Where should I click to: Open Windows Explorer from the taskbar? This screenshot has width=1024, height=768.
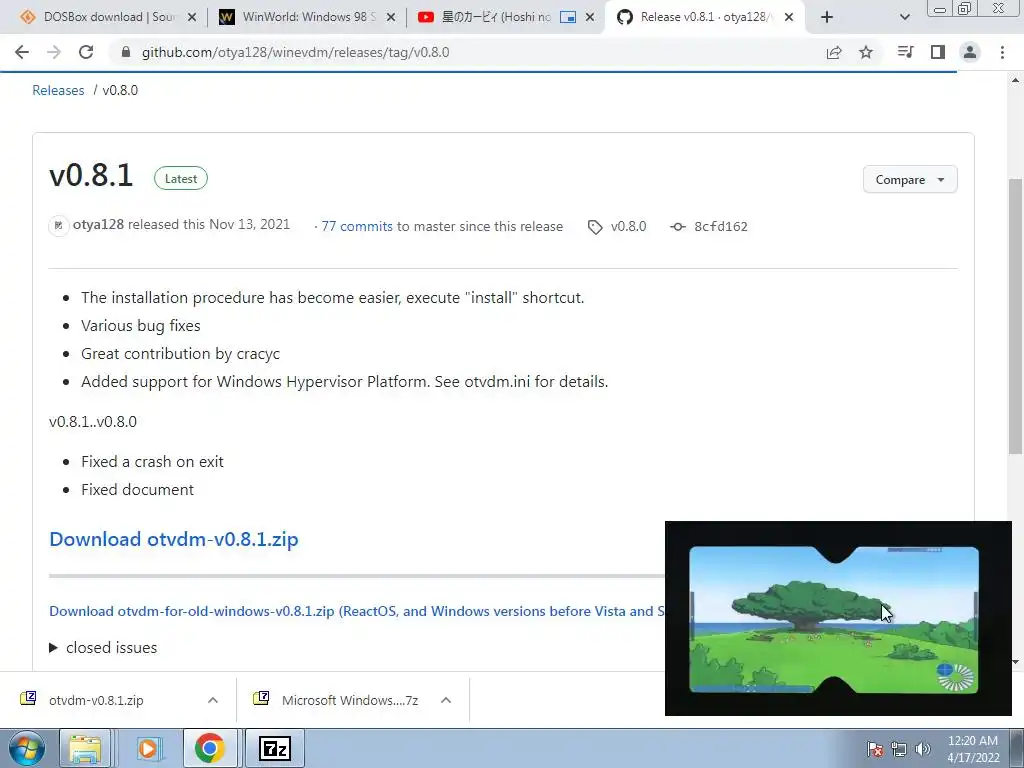coord(85,748)
